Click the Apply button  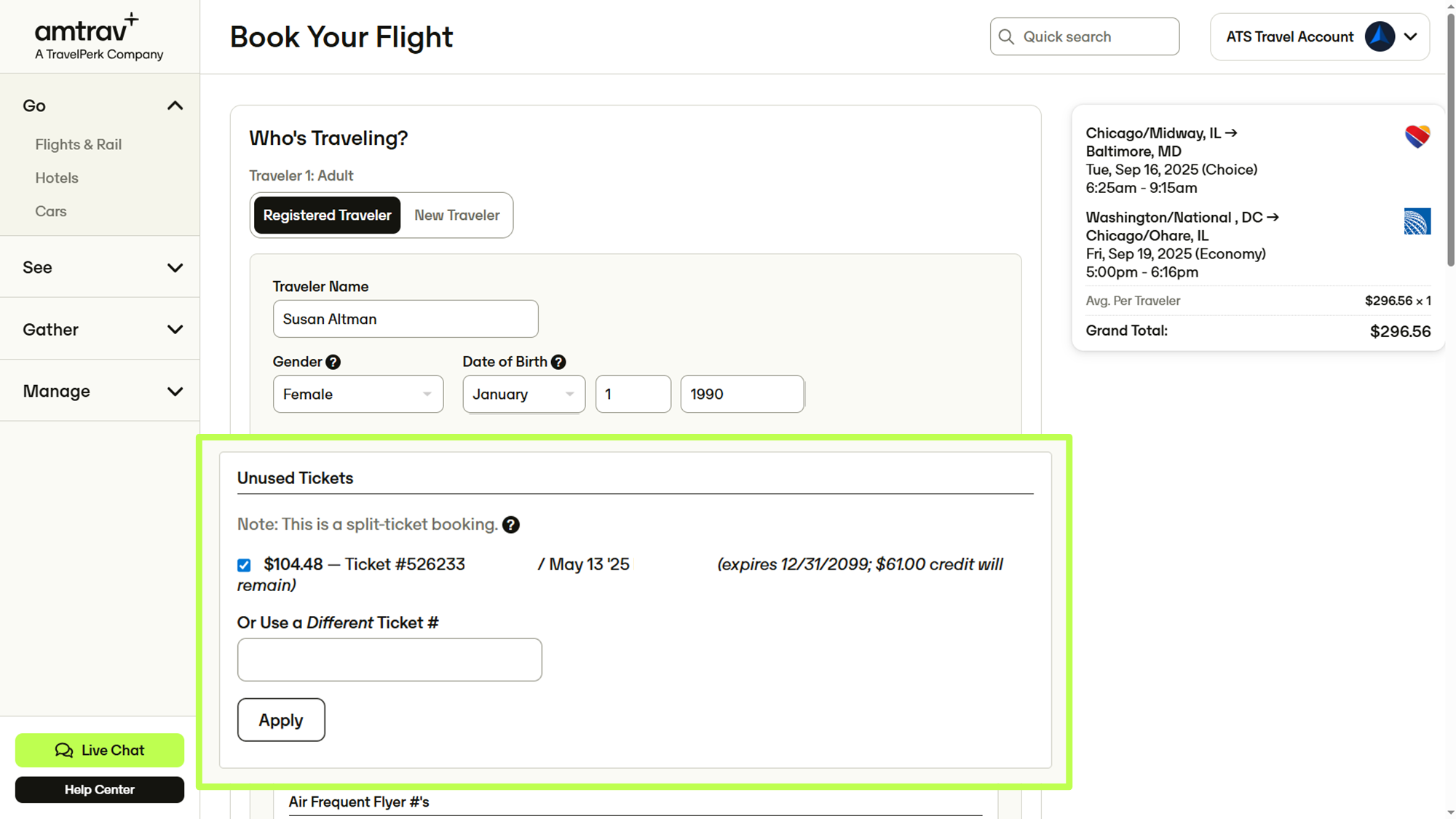281,720
